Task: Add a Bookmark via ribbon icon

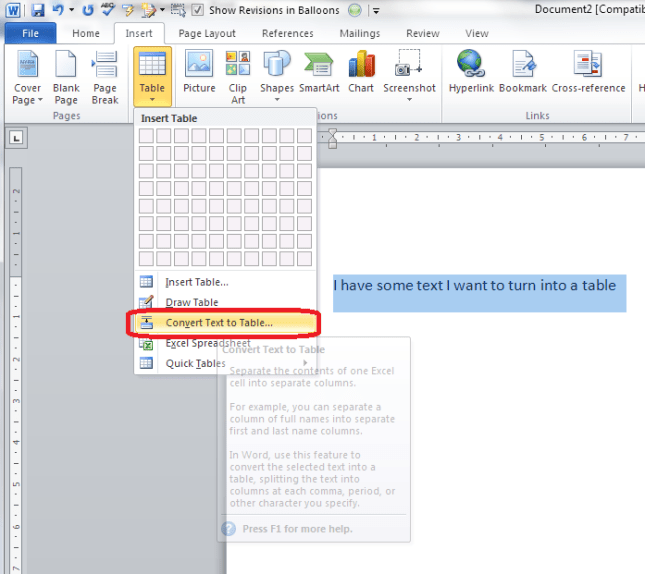Action: (x=523, y=74)
